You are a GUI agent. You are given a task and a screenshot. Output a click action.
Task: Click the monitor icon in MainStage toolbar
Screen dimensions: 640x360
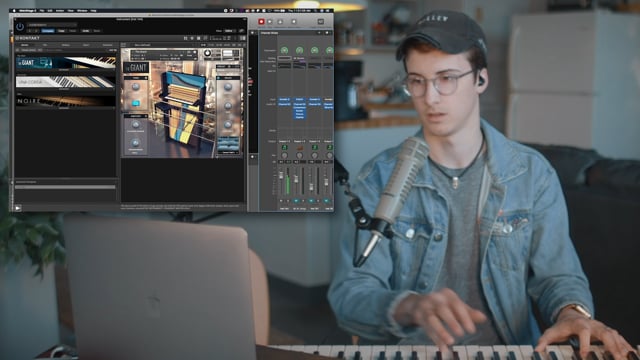321,22
